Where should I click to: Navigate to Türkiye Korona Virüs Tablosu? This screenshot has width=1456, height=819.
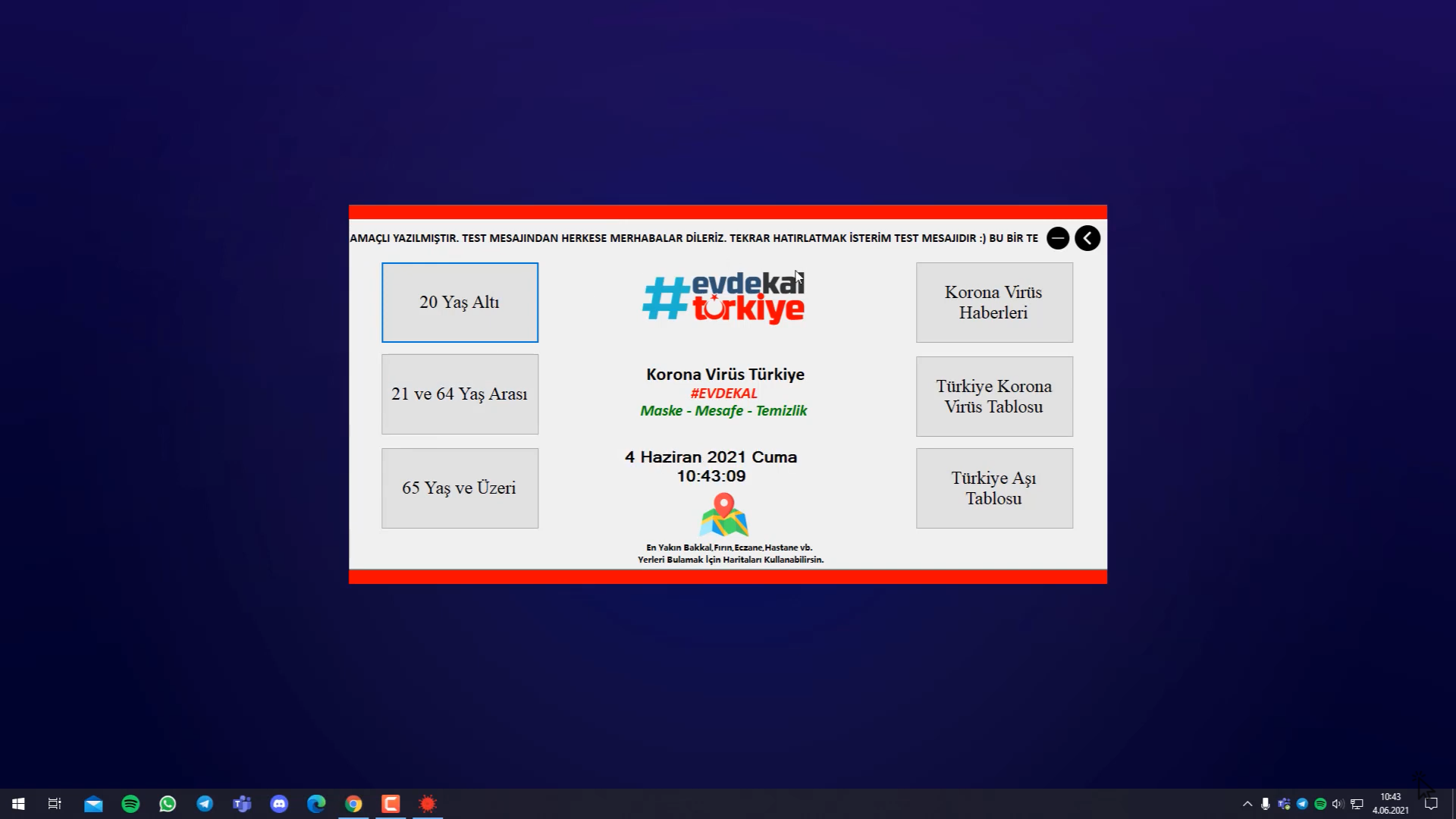994,395
